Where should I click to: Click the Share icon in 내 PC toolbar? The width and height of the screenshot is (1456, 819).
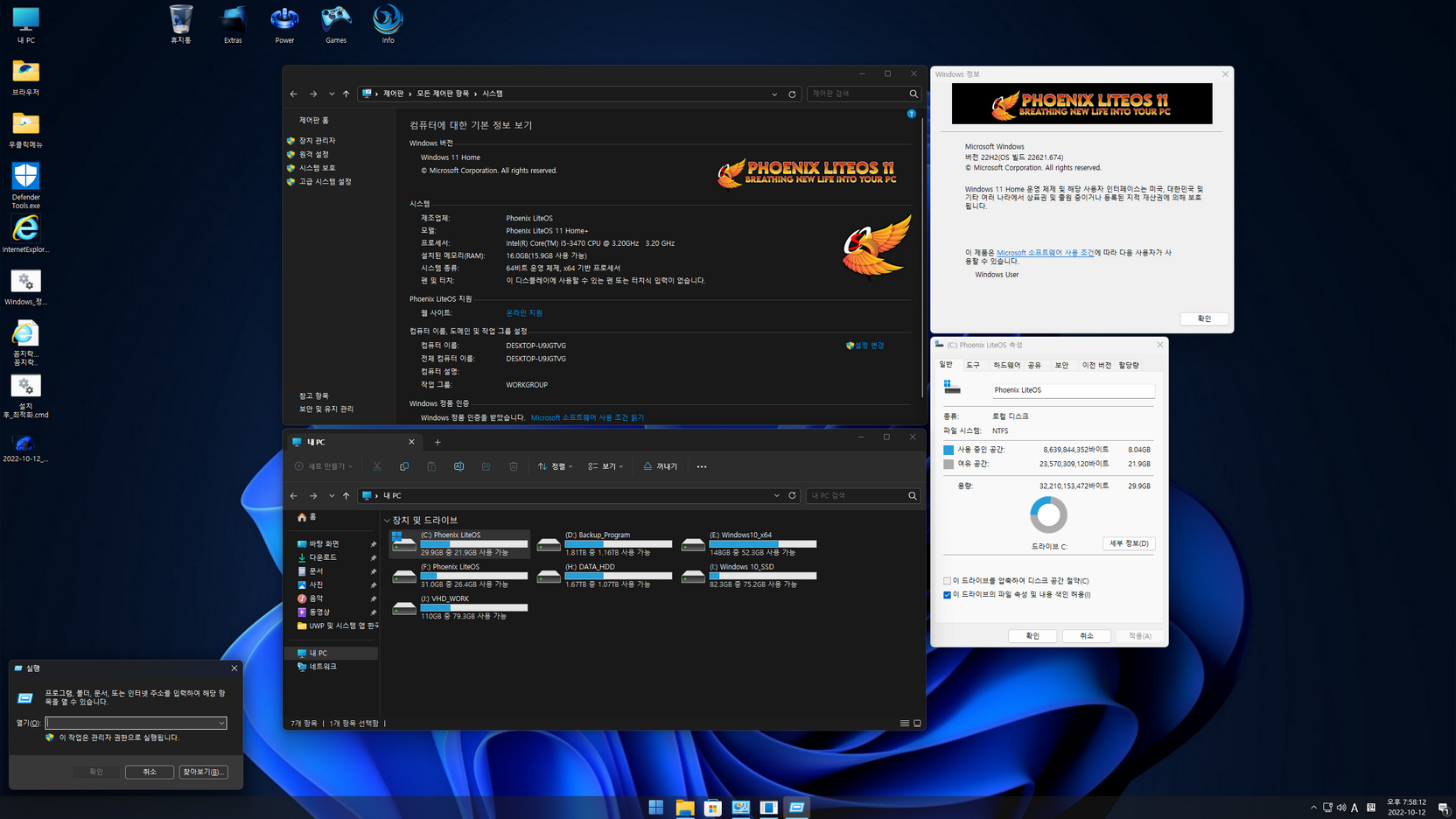click(x=486, y=466)
